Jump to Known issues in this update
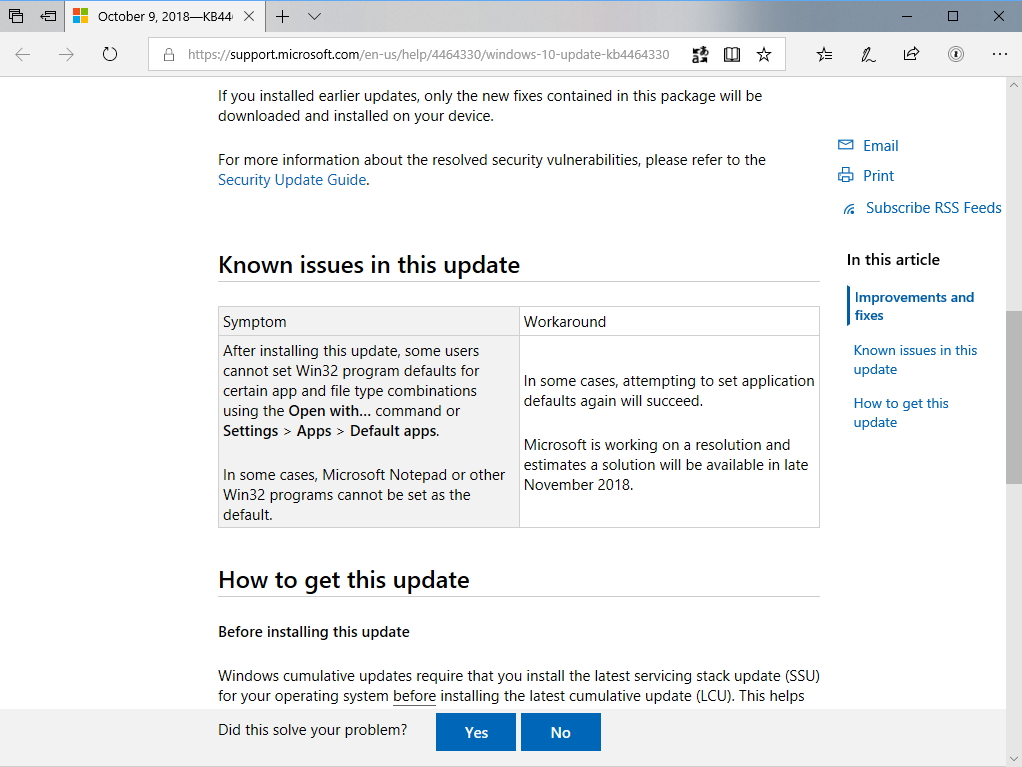 pyautogui.click(x=915, y=360)
